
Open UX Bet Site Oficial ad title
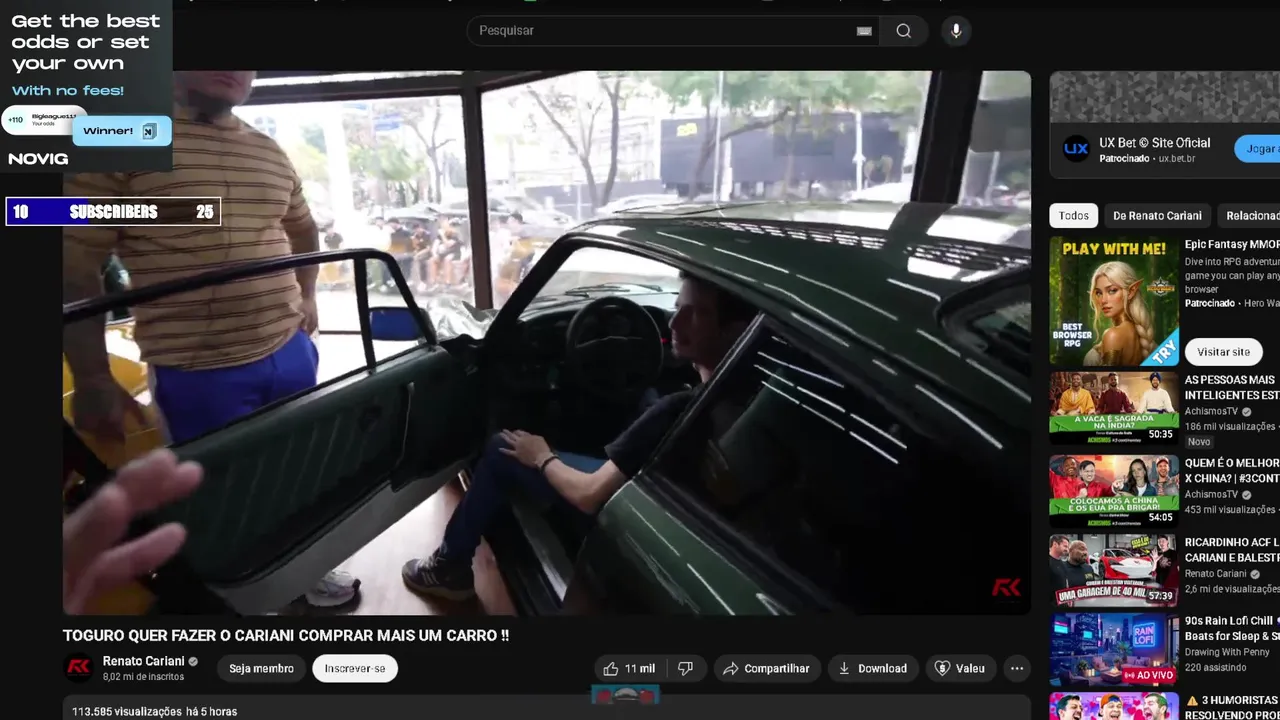click(1154, 143)
